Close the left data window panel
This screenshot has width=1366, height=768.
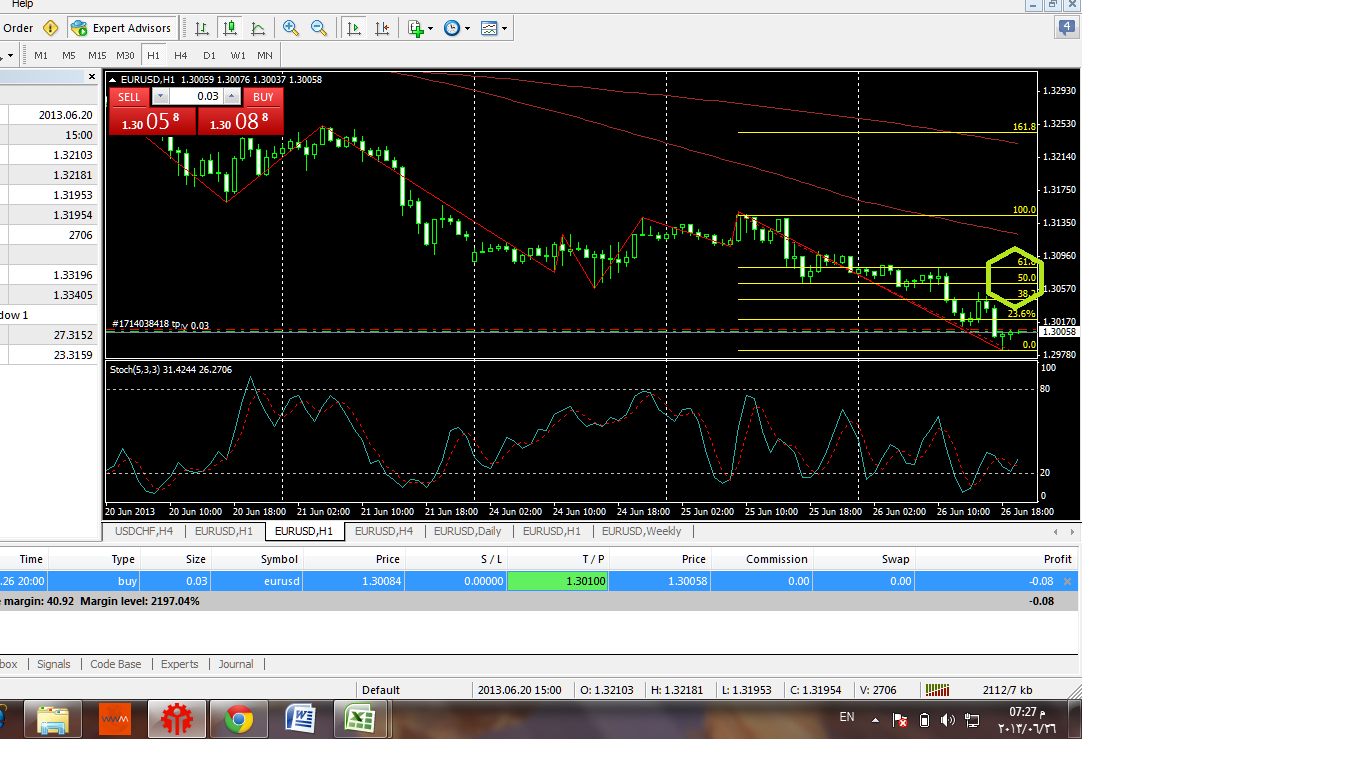(x=92, y=77)
